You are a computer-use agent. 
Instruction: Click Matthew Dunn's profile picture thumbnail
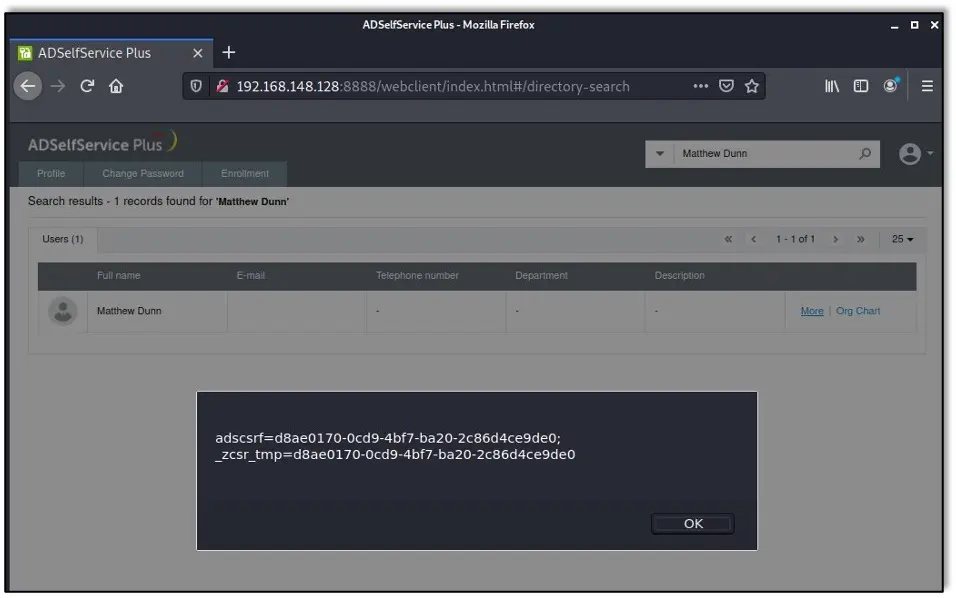pyautogui.click(x=62, y=311)
